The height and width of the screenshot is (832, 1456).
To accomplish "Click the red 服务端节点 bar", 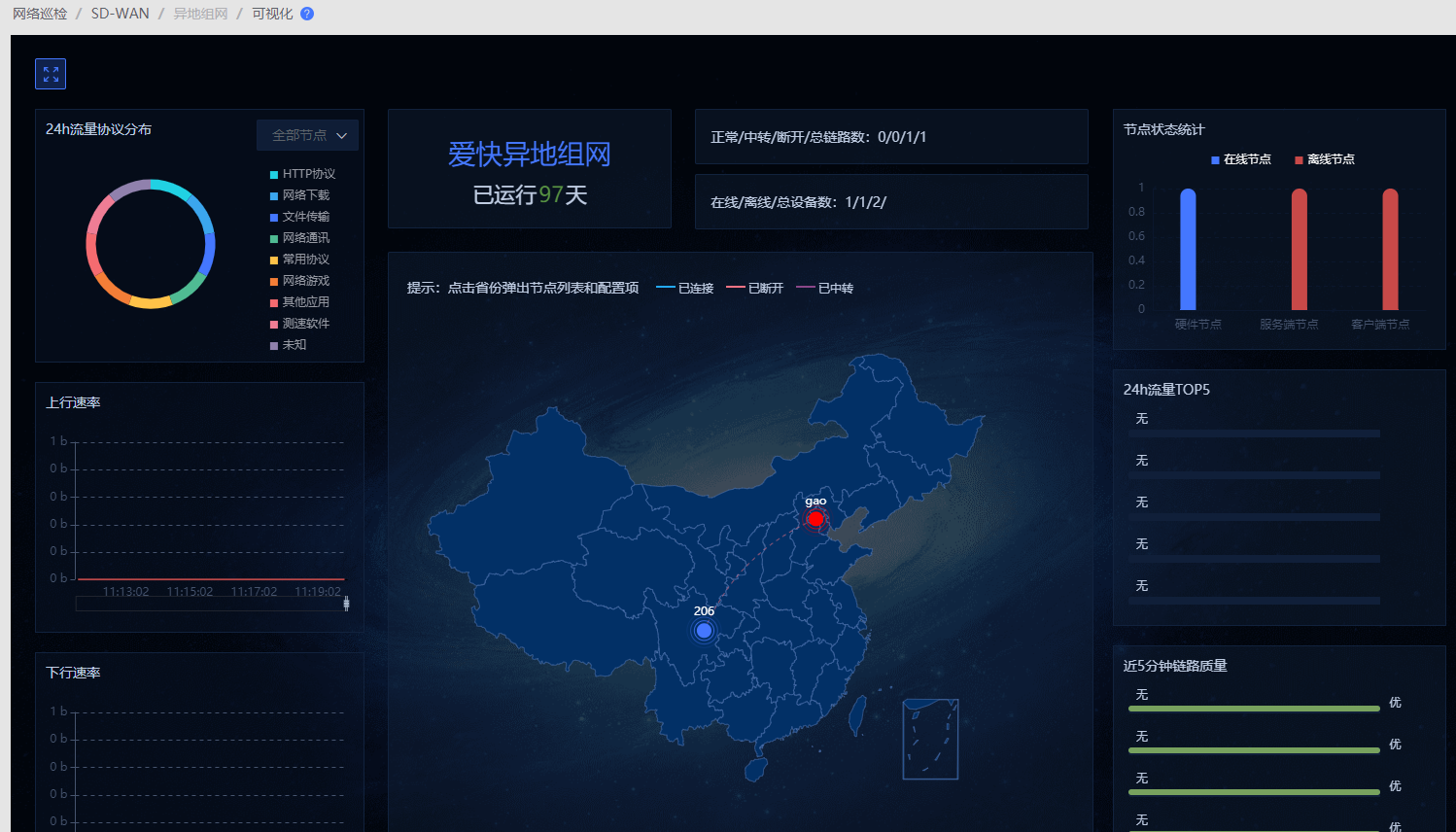I will (x=1300, y=250).
